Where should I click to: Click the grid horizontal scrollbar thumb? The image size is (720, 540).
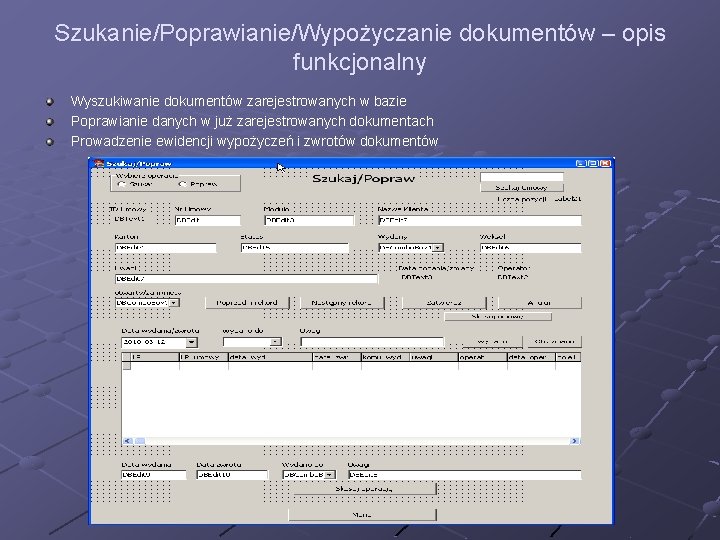click(x=140, y=441)
